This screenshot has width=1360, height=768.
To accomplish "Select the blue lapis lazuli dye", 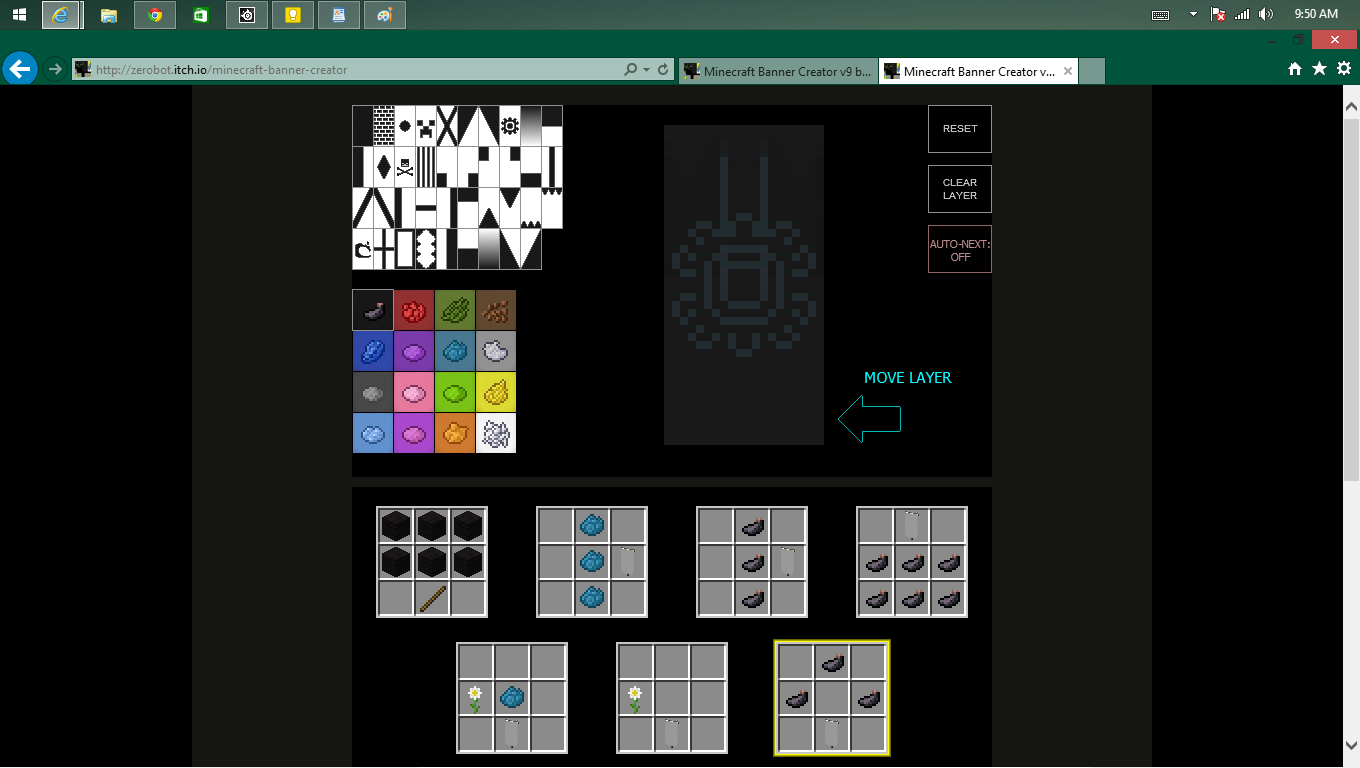I will click(x=373, y=351).
